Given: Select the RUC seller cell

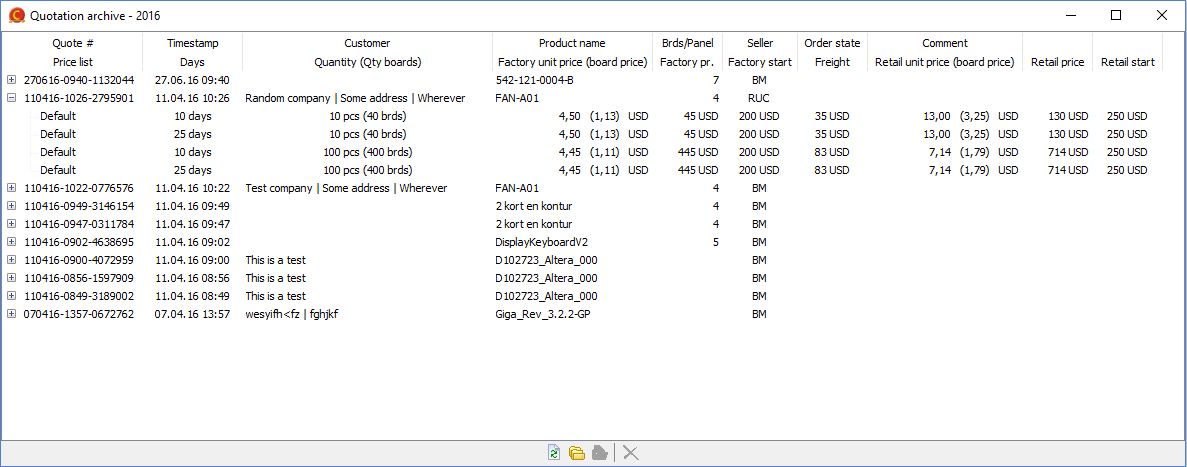Looking at the screenshot, I should [x=759, y=98].
